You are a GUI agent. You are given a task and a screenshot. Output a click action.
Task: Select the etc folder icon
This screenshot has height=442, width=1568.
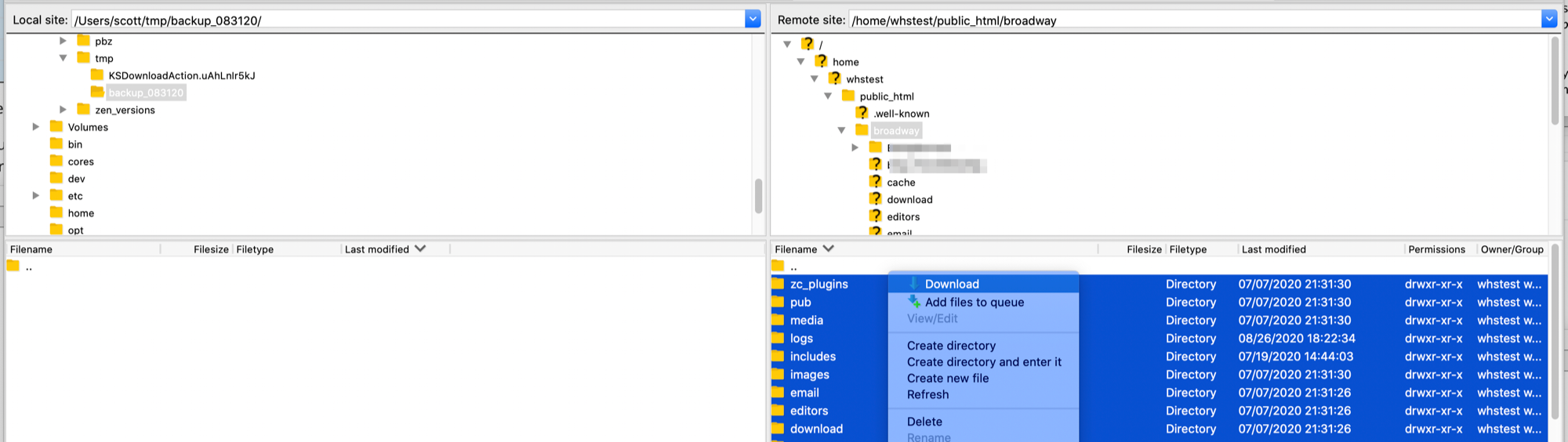[56, 195]
